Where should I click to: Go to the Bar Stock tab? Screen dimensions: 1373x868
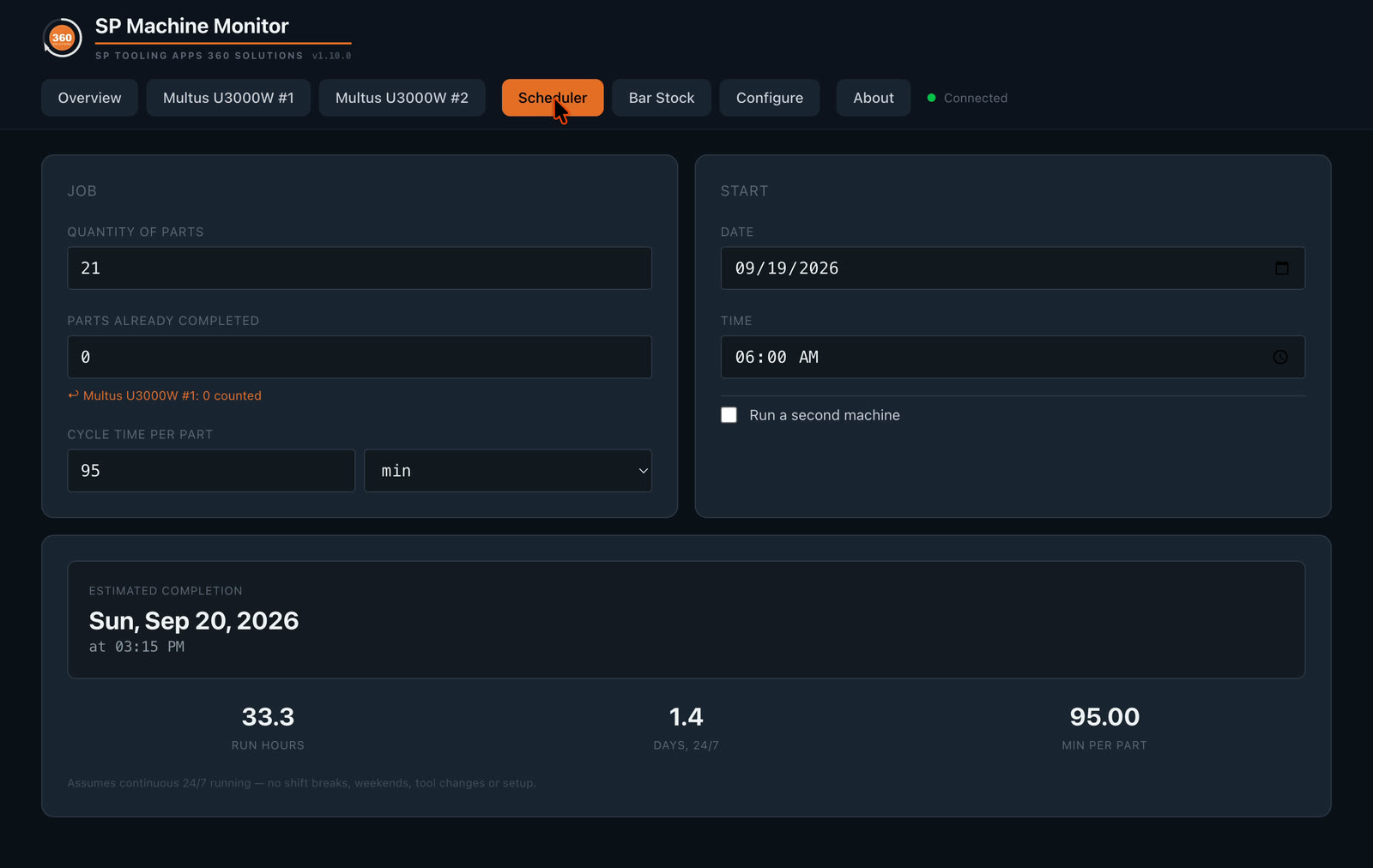[x=662, y=98]
